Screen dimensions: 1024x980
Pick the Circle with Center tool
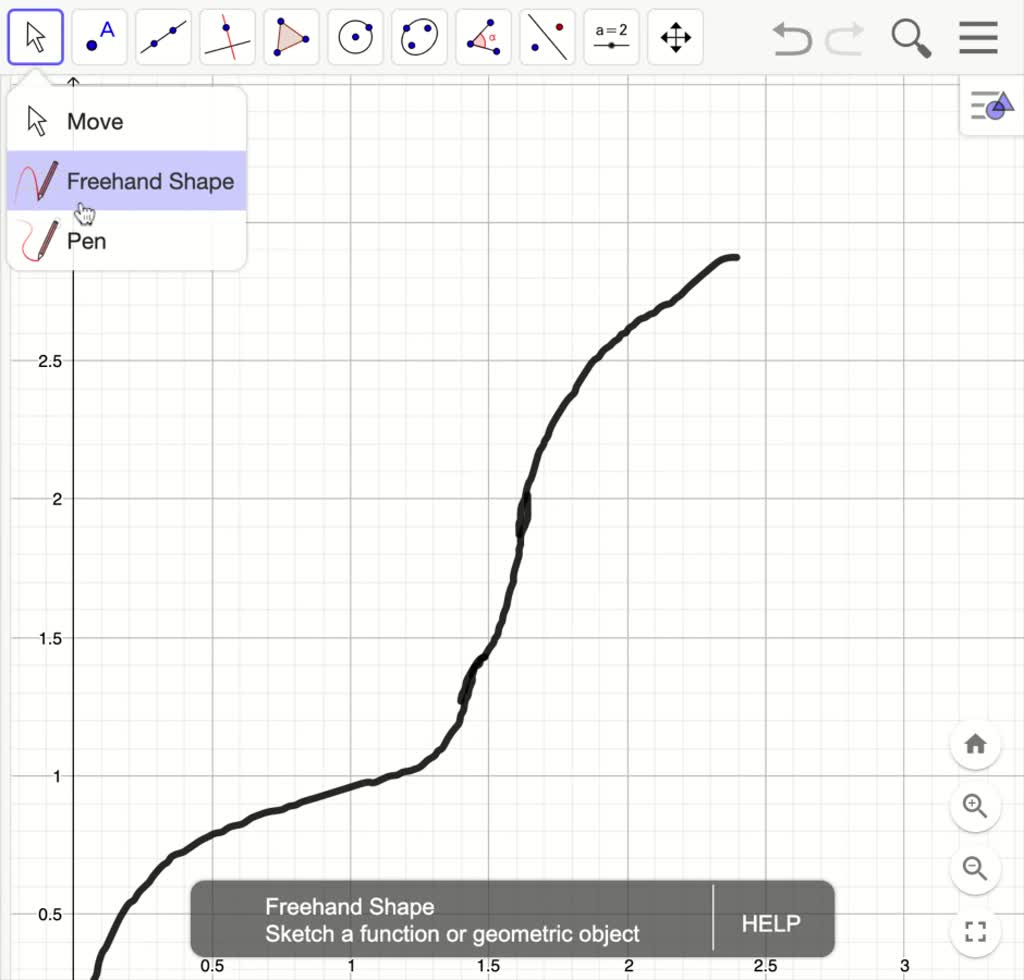pos(355,36)
